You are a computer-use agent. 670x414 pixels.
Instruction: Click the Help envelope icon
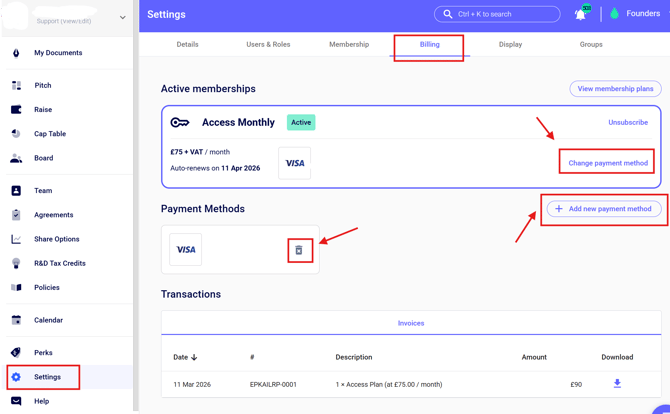pos(16,401)
